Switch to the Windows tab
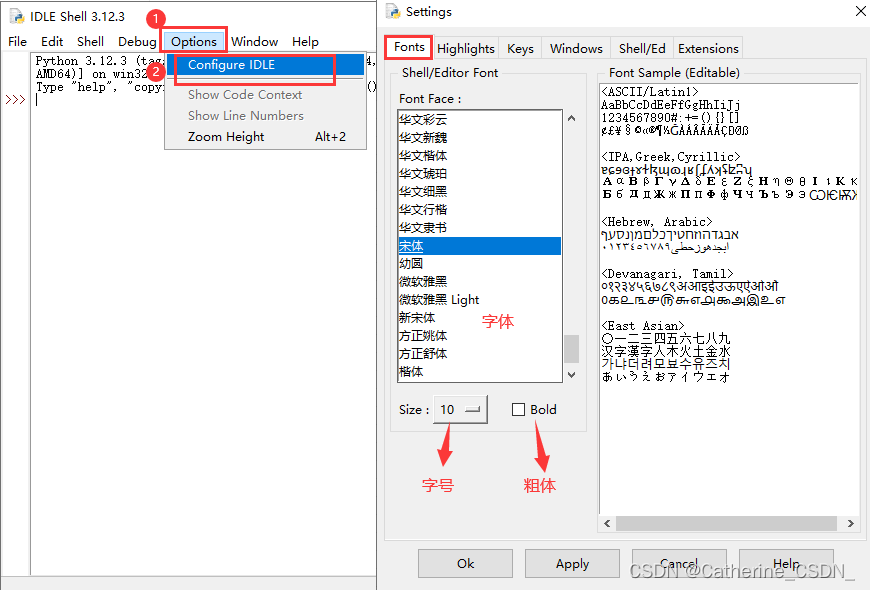The height and width of the screenshot is (590, 870). pyautogui.click(x=576, y=49)
